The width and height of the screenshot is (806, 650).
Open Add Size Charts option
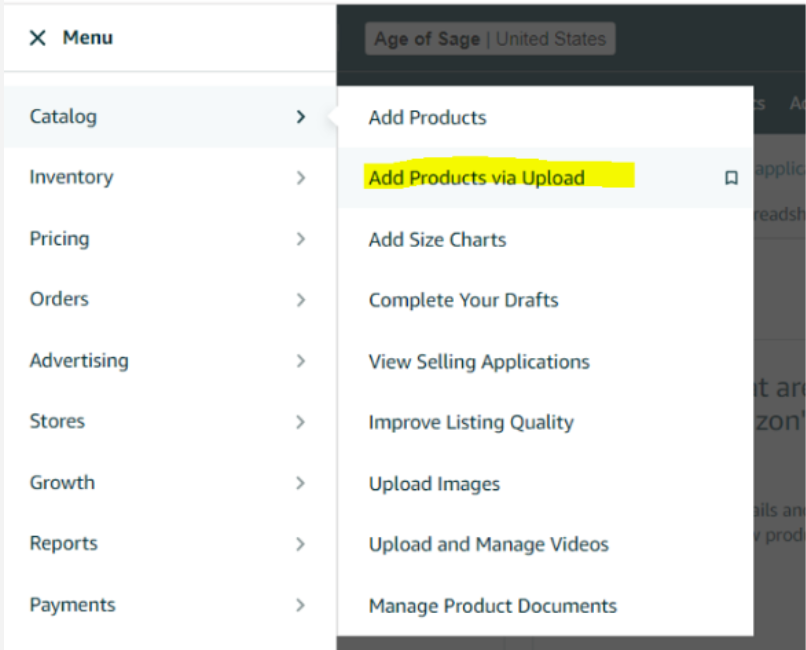(x=437, y=240)
